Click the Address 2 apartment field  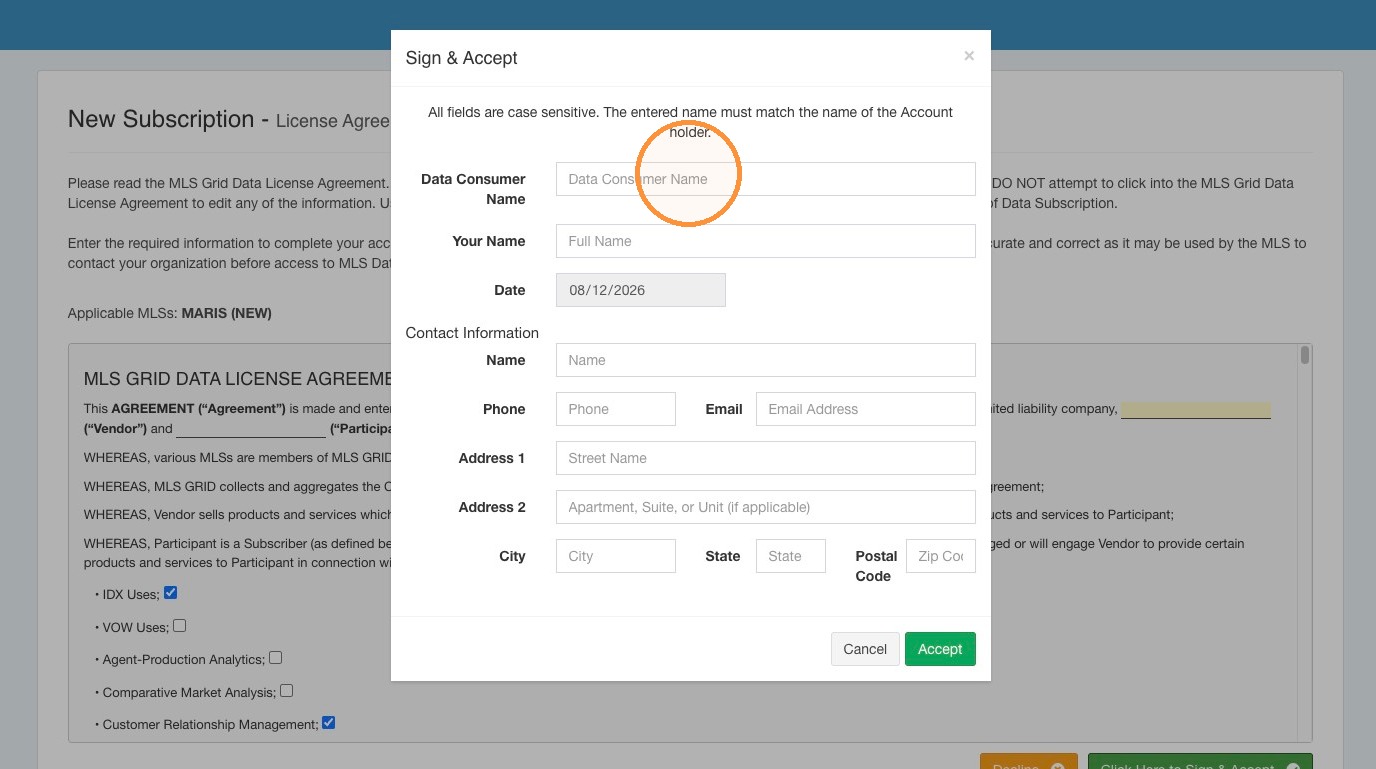point(765,507)
